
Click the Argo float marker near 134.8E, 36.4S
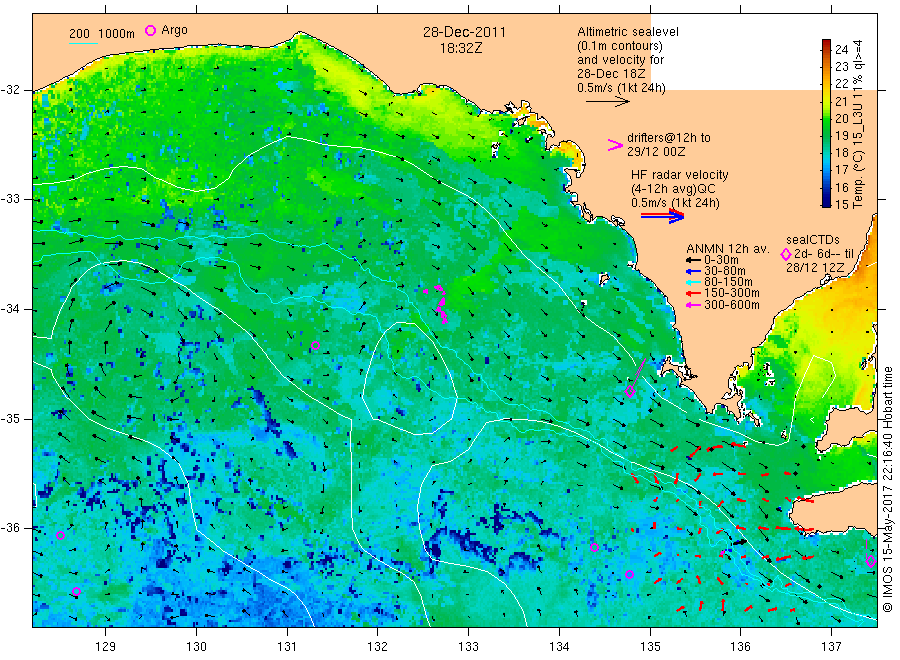630,574
